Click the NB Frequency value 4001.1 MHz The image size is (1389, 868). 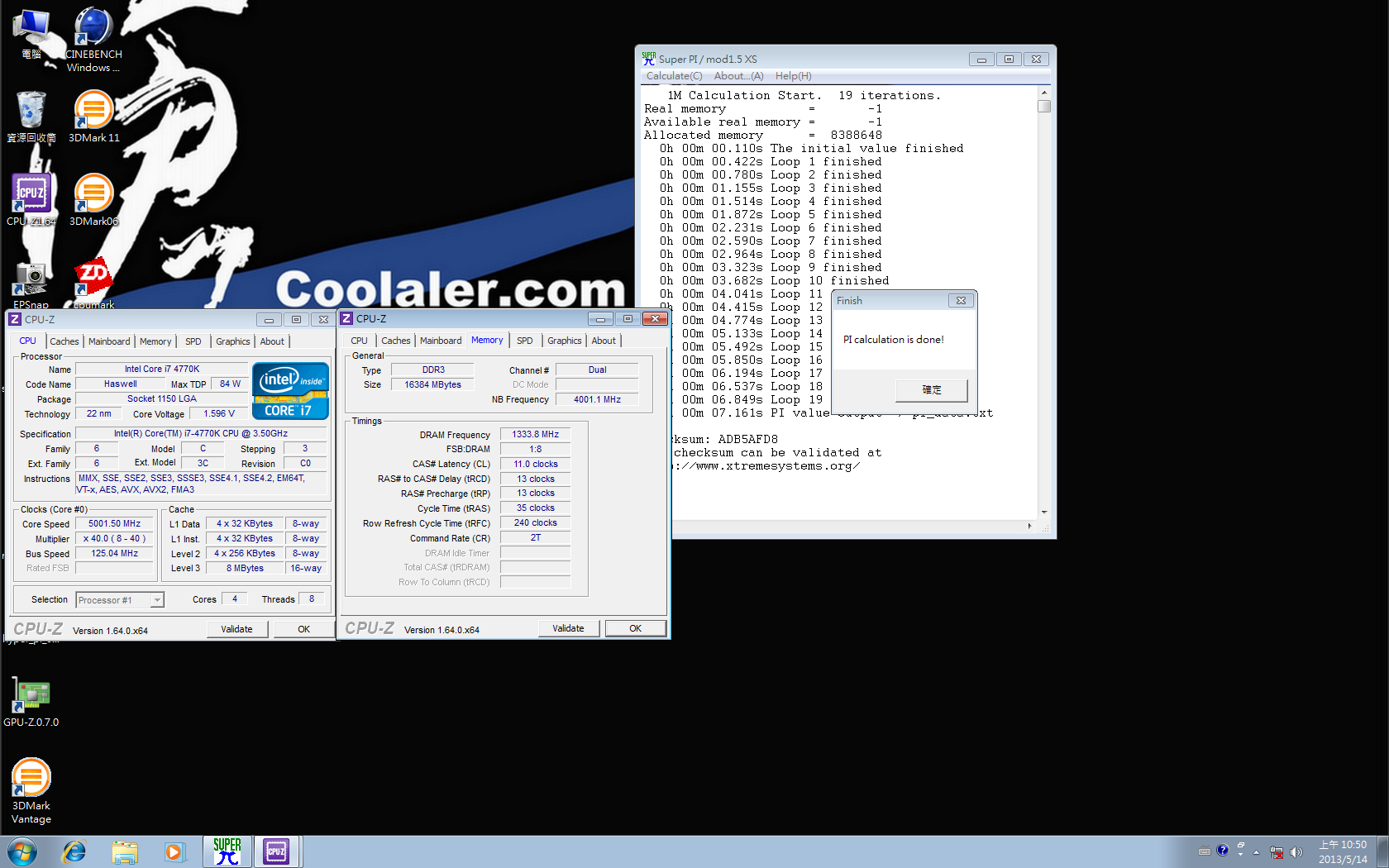pos(597,399)
